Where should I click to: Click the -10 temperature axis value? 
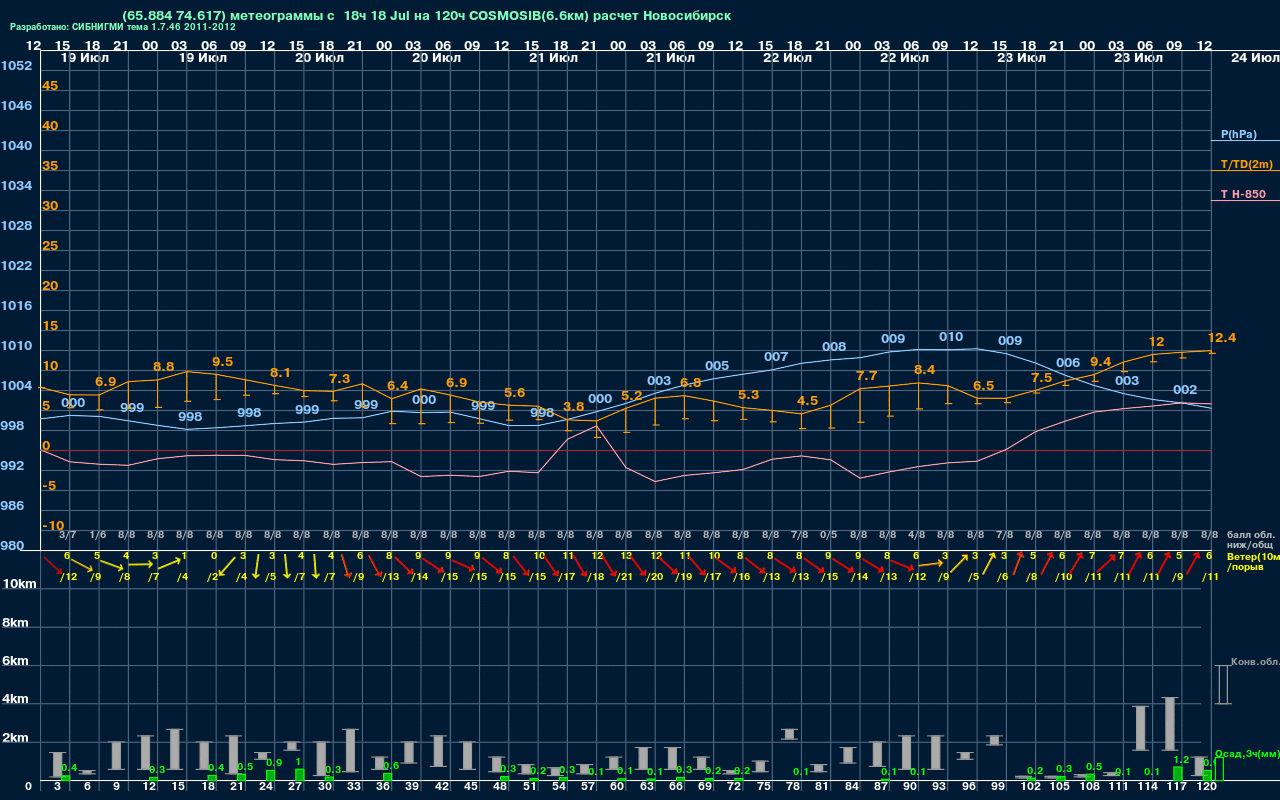tap(53, 526)
